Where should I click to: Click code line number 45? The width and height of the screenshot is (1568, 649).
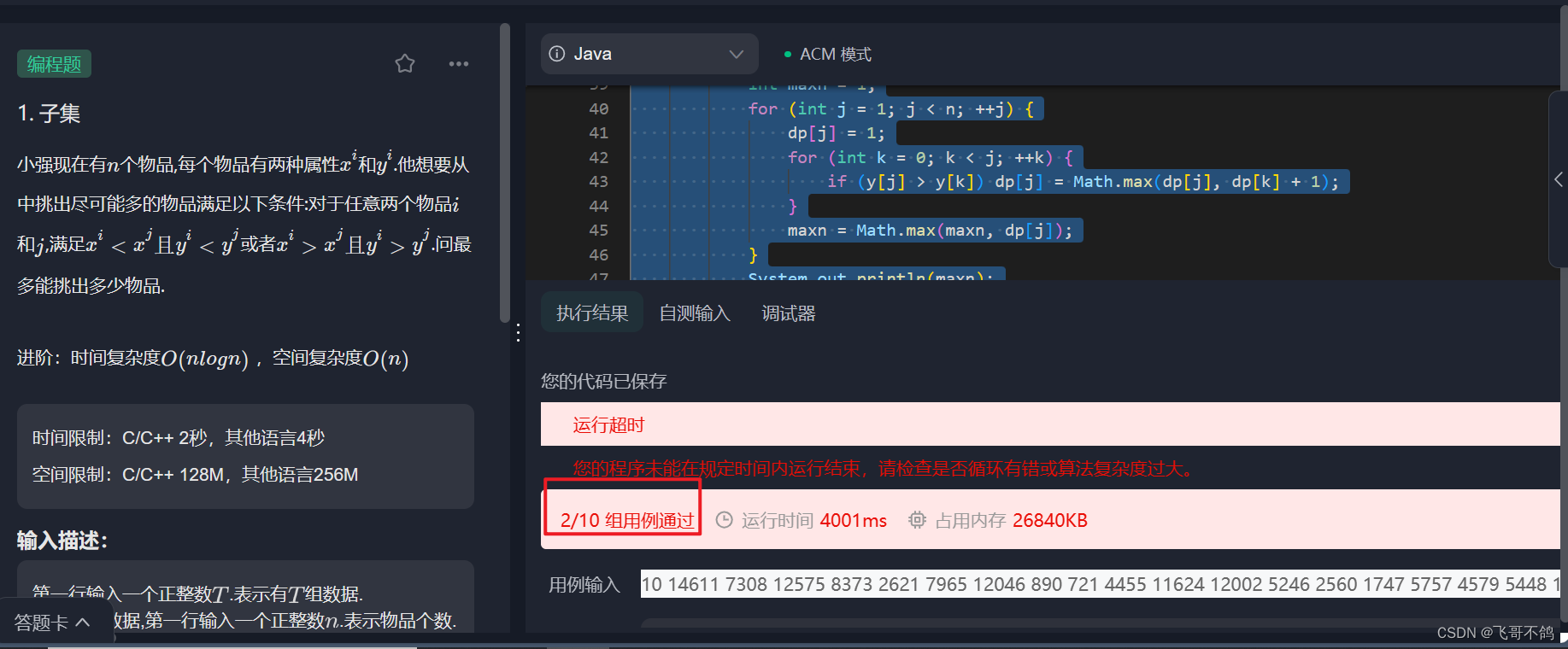pyautogui.click(x=598, y=231)
